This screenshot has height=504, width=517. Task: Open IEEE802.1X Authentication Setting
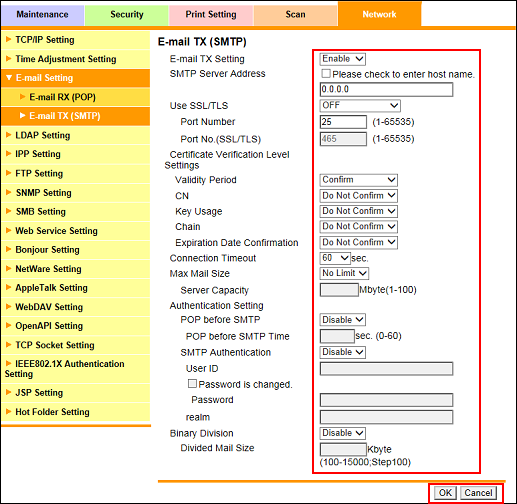(x=76, y=369)
